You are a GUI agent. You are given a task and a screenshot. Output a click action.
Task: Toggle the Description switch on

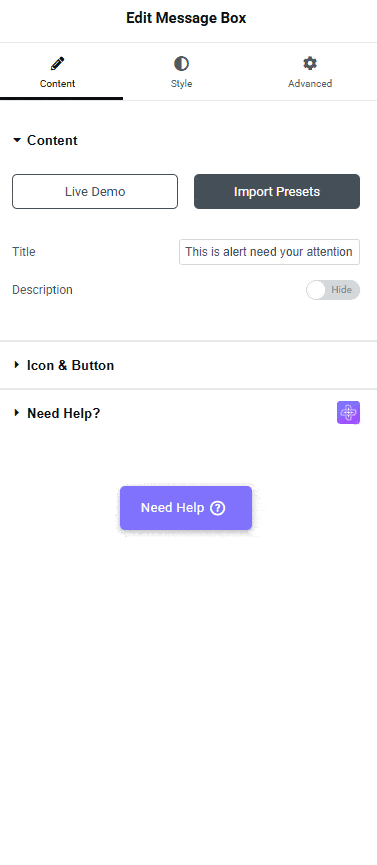[333, 290]
